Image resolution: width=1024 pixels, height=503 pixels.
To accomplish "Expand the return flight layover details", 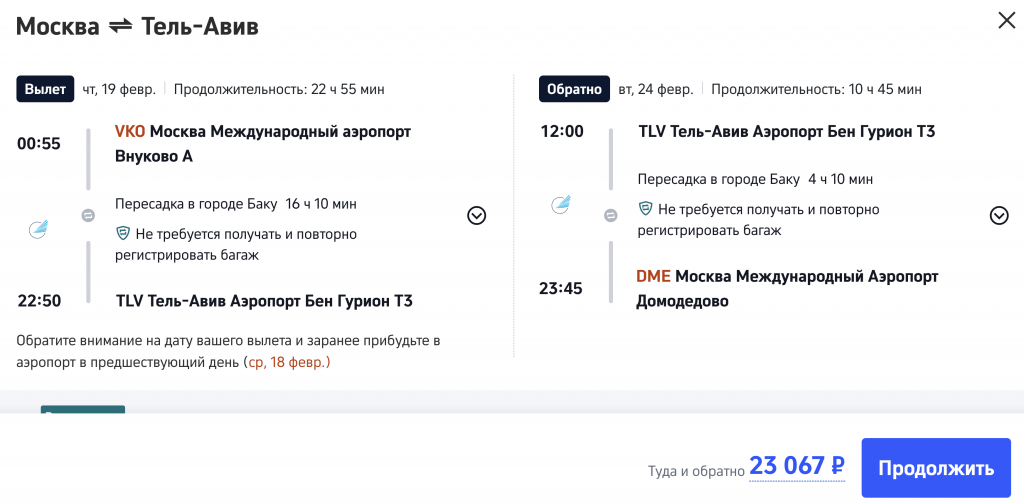I will click(999, 215).
